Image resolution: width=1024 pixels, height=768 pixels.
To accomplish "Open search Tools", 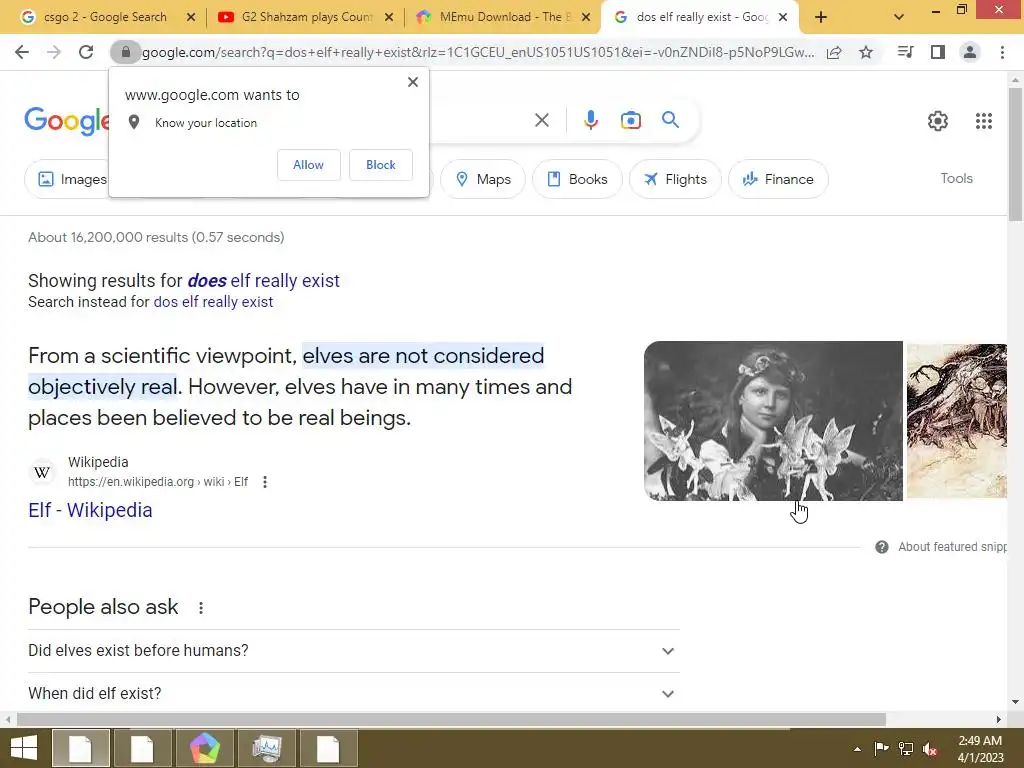I will (x=956, y=178).
